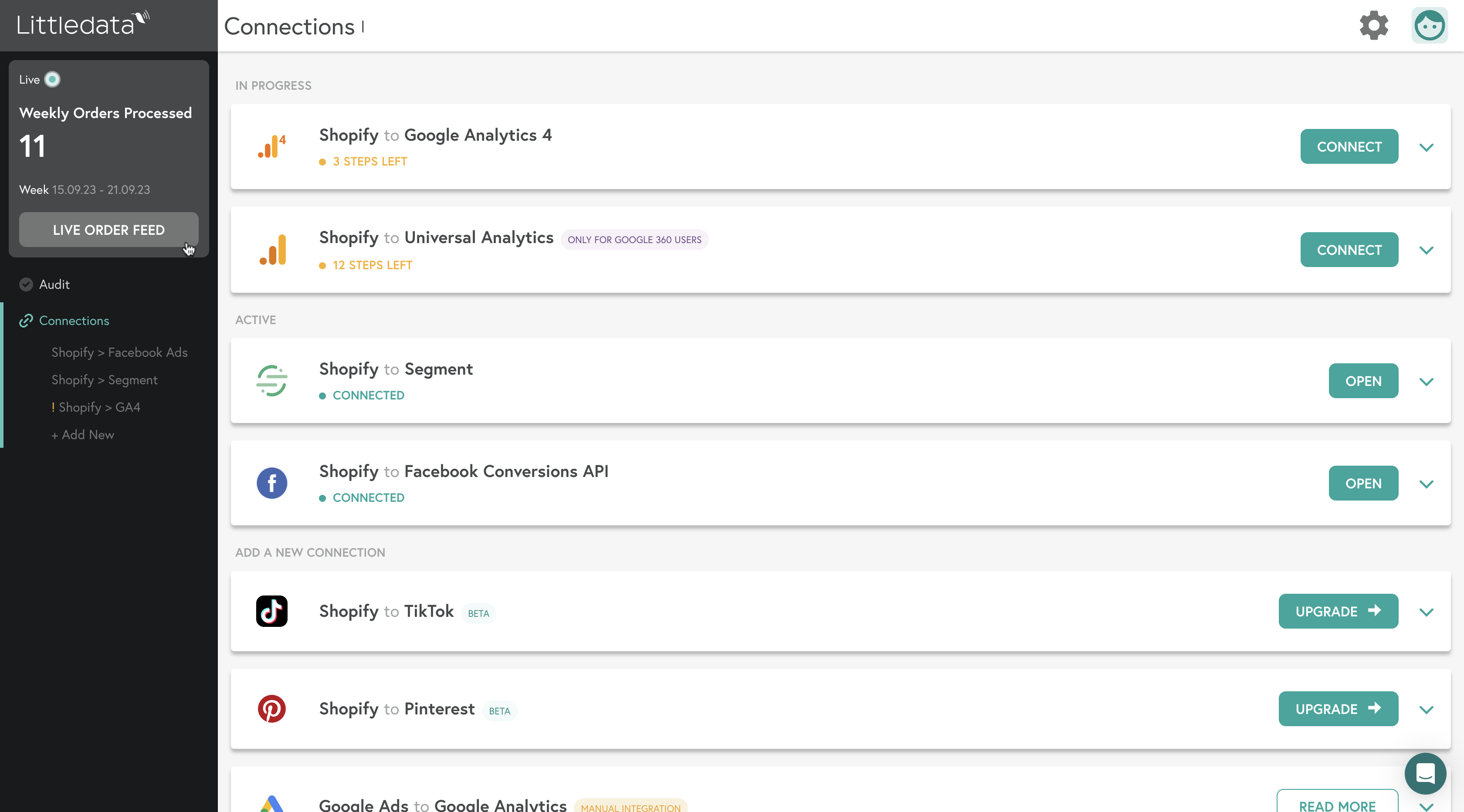Click the Shopify to Segment title

396,369
